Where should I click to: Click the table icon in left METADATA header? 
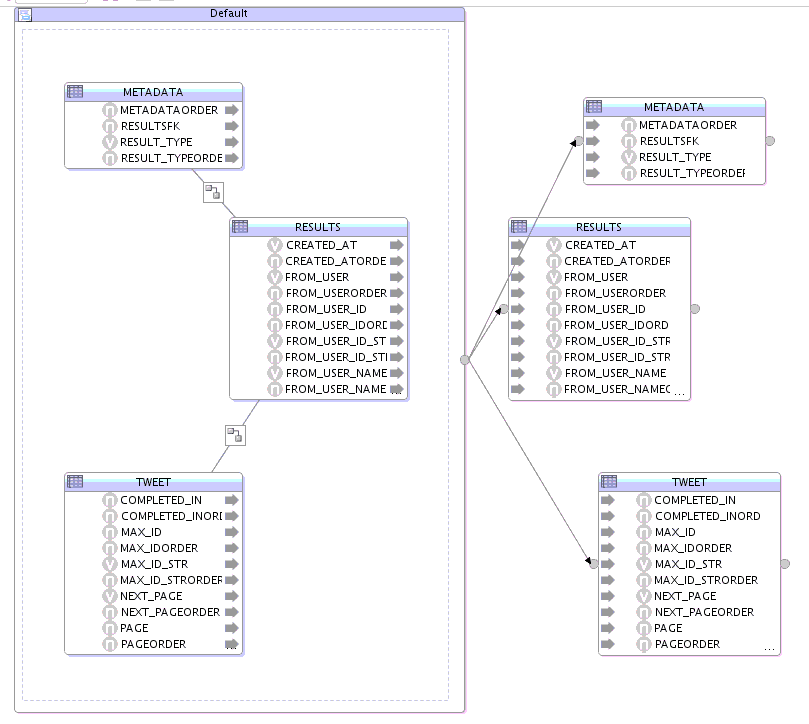(74, 91)
